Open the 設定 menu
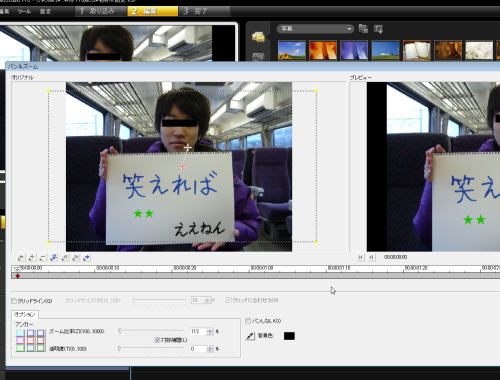This screenshot has height=380, width=500. (45, 12)
